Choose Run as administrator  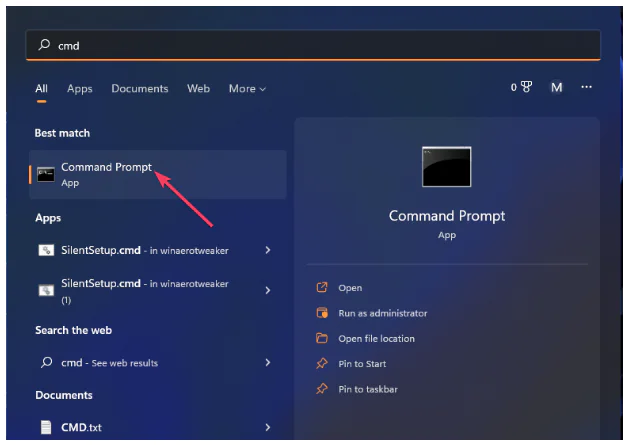tap(383, 313)
